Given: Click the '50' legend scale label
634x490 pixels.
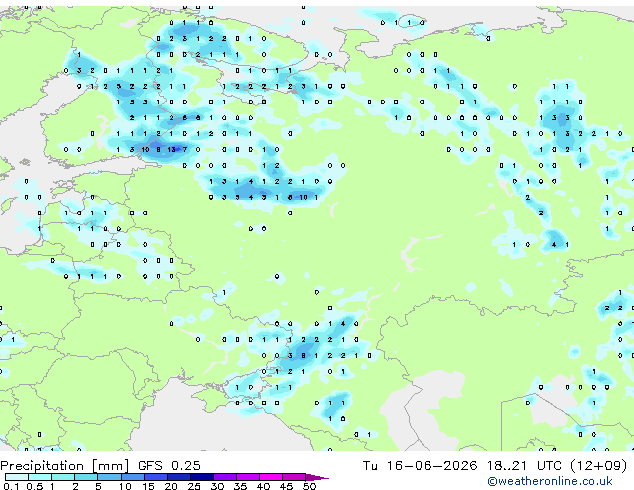Looking at the screenshot, I should 309,486.
